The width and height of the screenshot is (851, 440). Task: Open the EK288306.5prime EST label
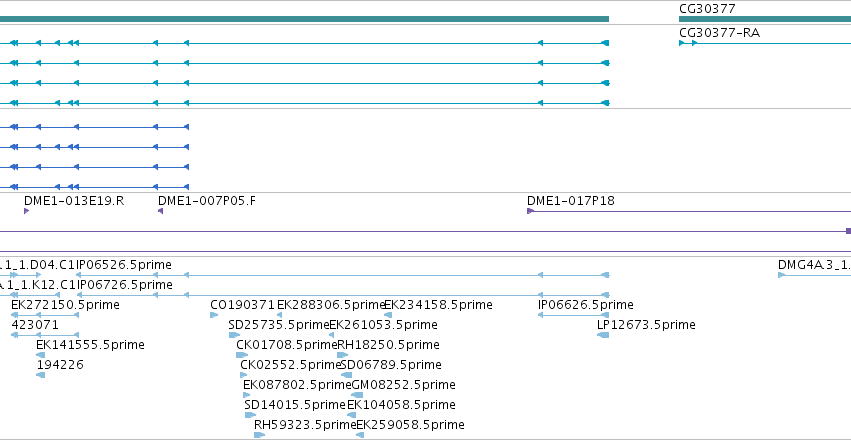331,305
